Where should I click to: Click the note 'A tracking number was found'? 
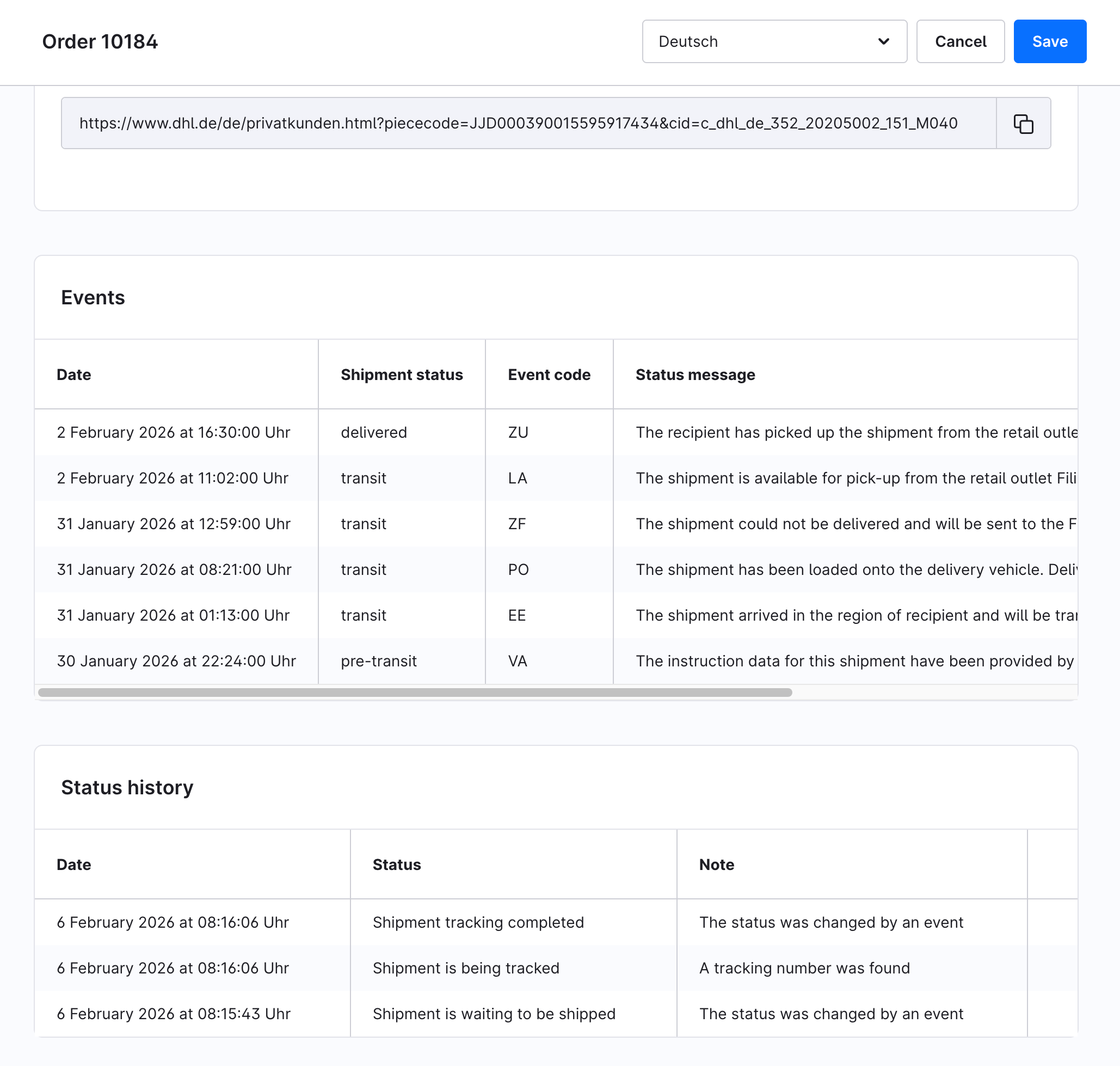[804, 968]
